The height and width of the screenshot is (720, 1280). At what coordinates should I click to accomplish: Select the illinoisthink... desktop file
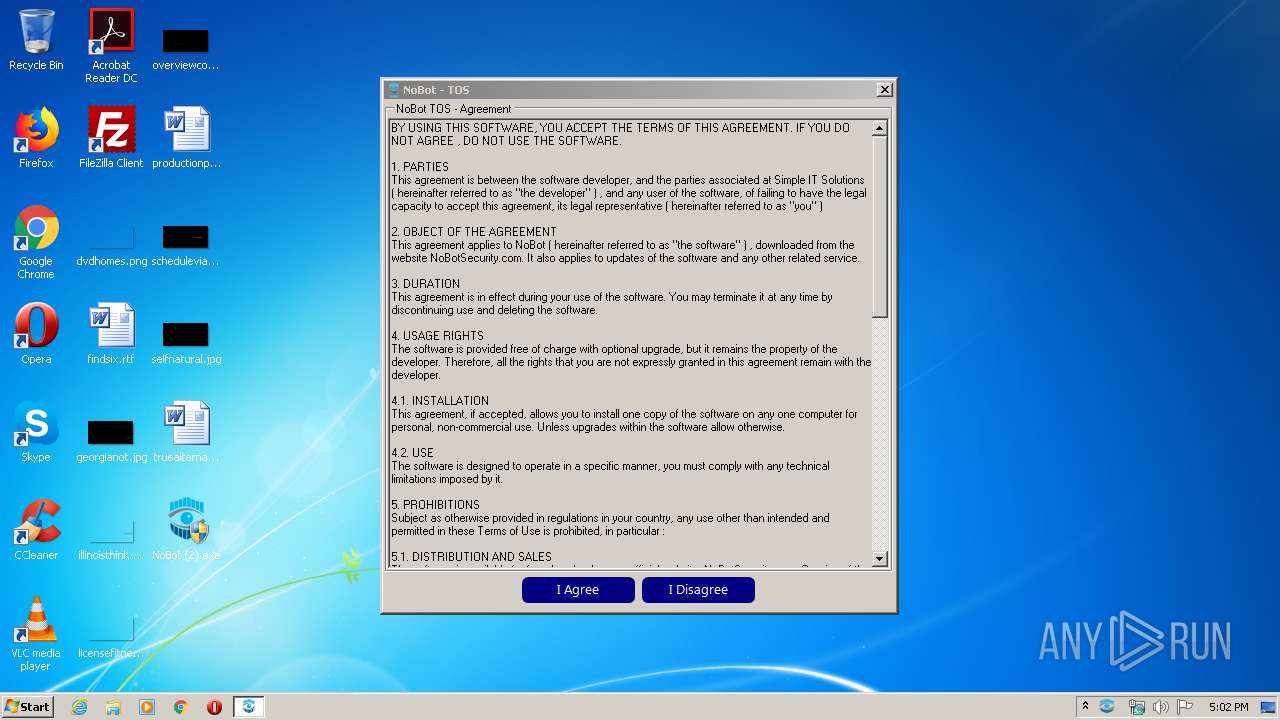pos(111,538)
